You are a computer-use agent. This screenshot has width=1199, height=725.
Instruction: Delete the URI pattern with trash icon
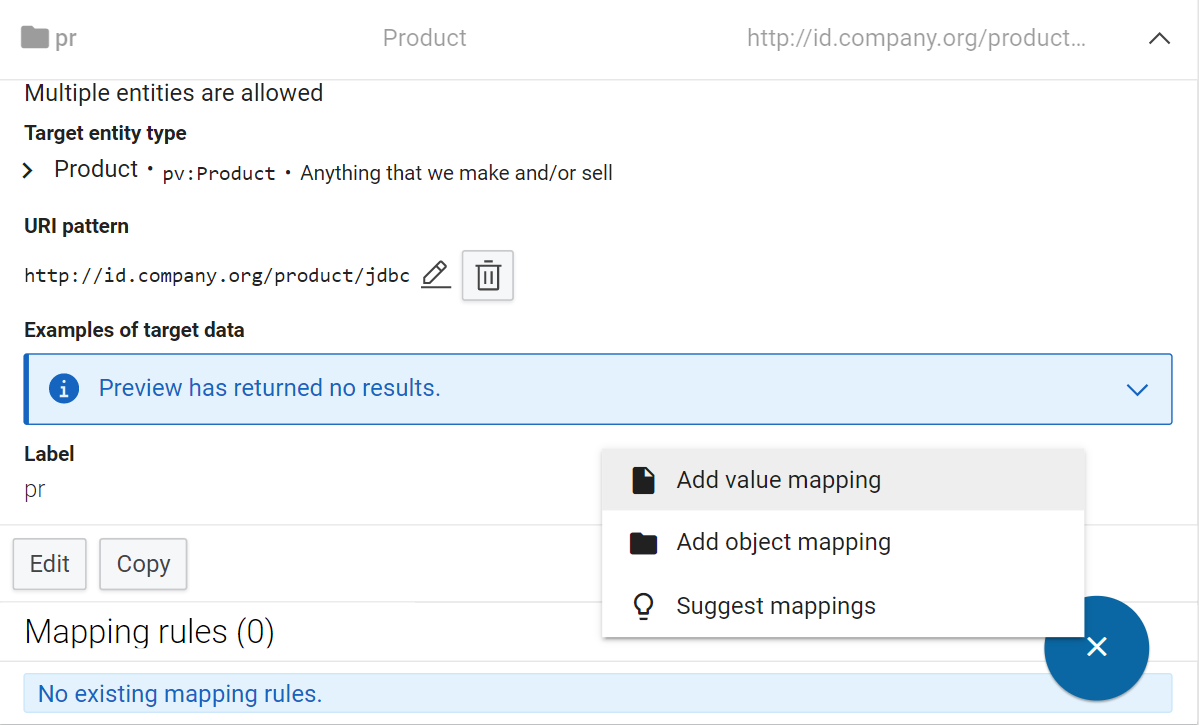[488, 275]
